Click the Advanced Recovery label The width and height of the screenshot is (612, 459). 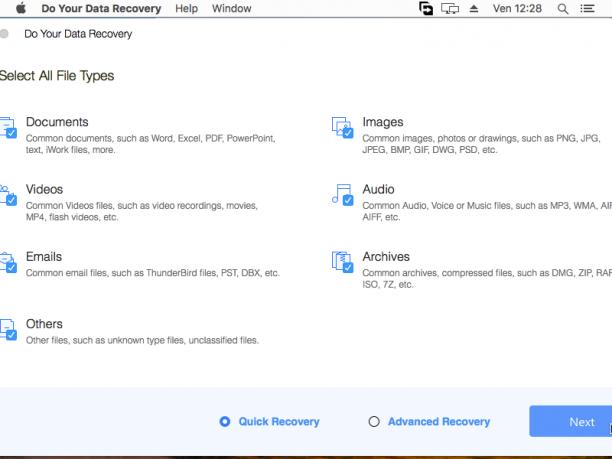[439, 422]
